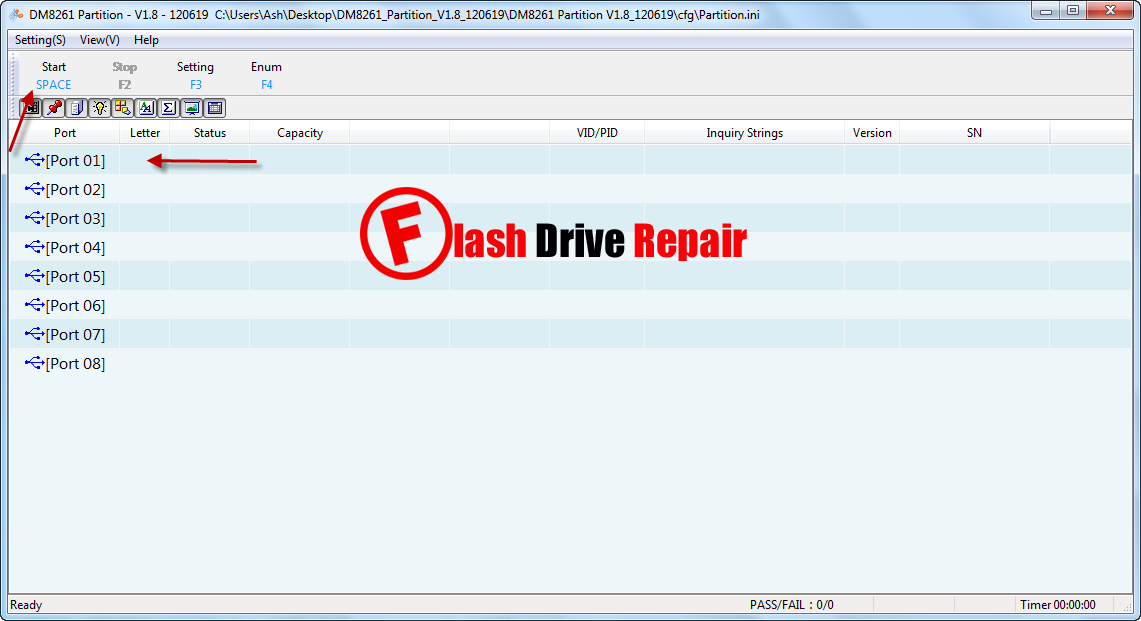Open Setting with the F3 button
The width and height of the screenshot is (1141, 621).
click(x=195, y=76)
